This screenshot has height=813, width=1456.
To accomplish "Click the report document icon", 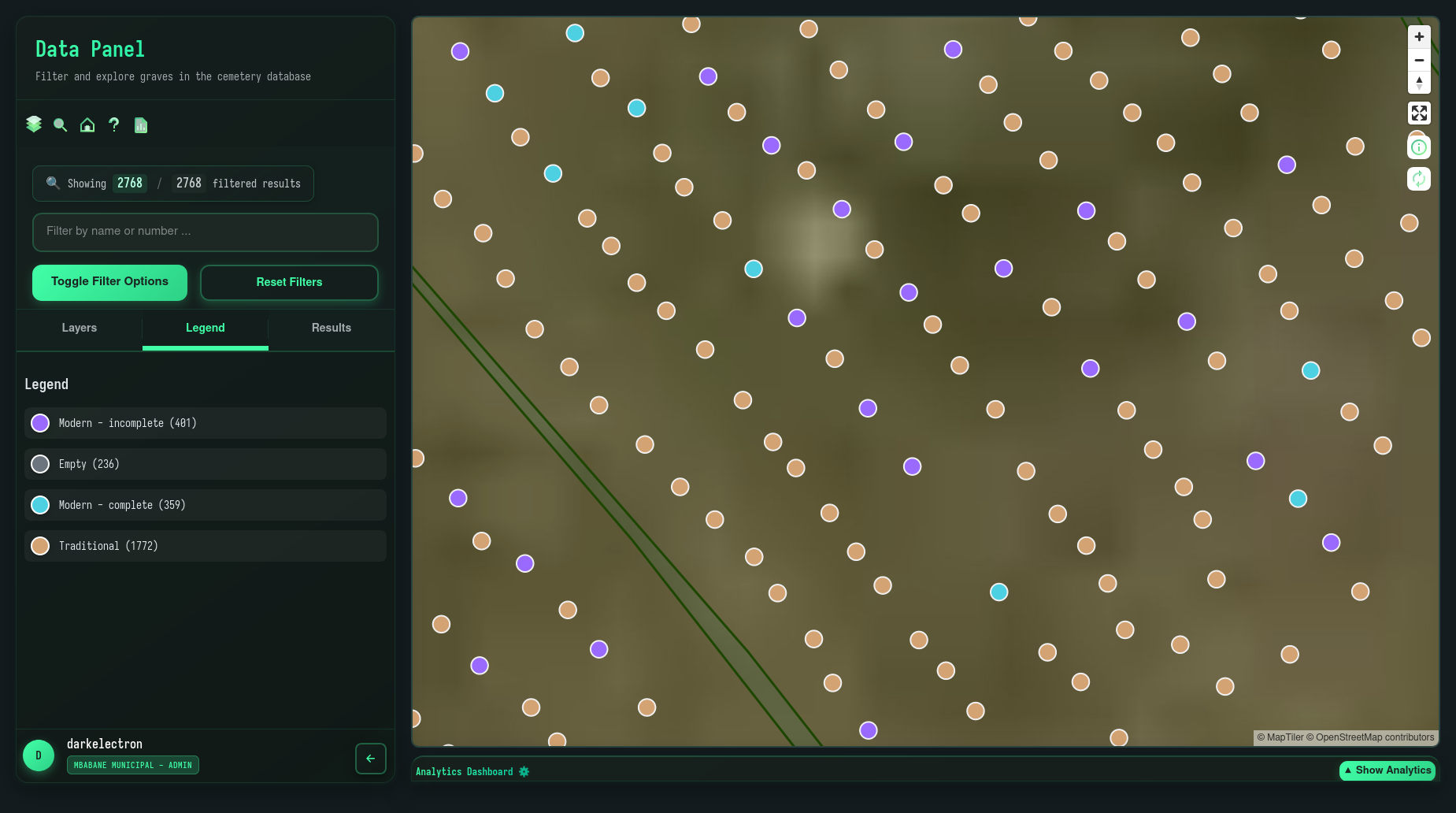I will (x=141, y=125).
